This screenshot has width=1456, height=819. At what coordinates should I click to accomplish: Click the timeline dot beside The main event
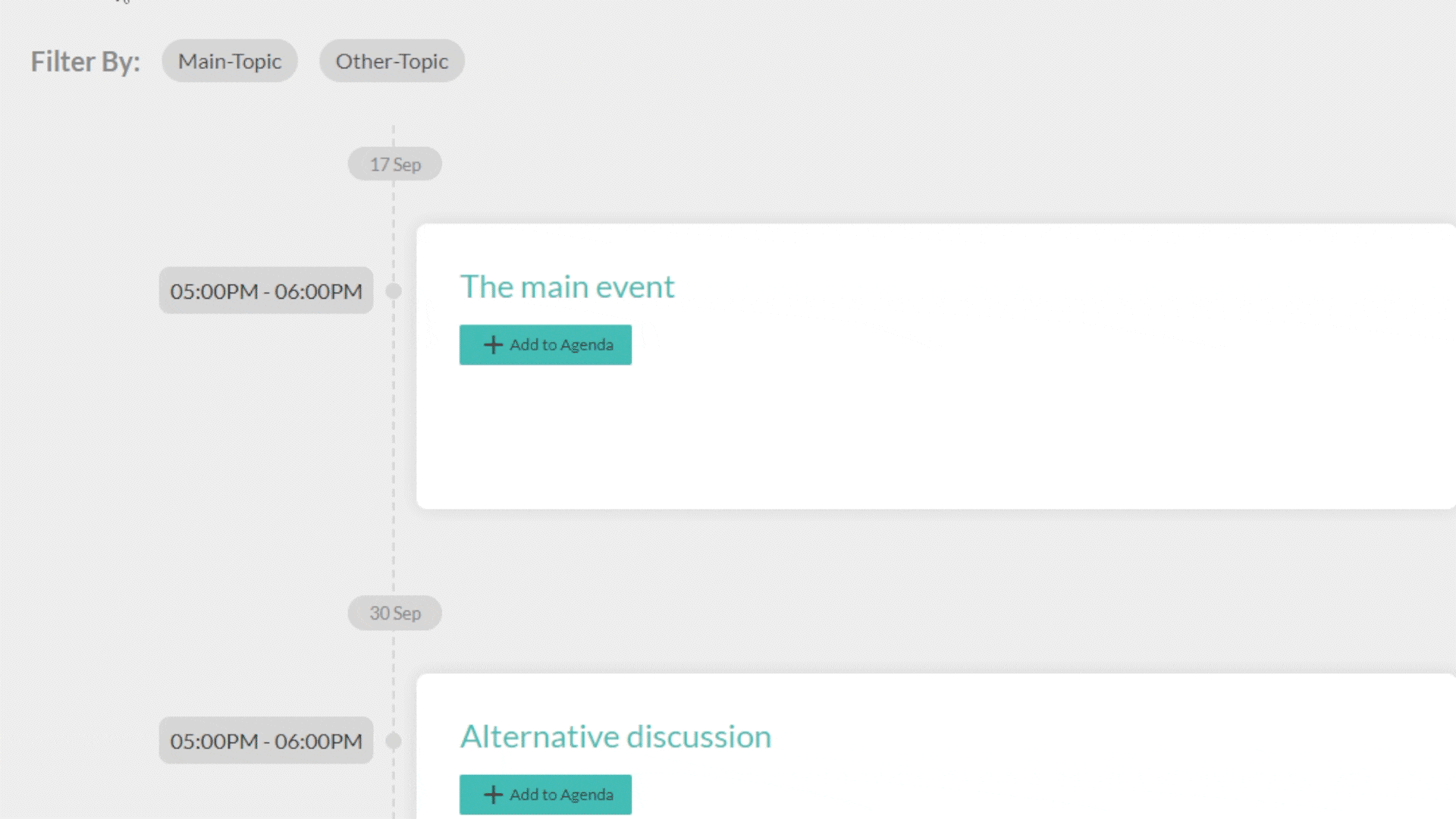tap(394, 290)
